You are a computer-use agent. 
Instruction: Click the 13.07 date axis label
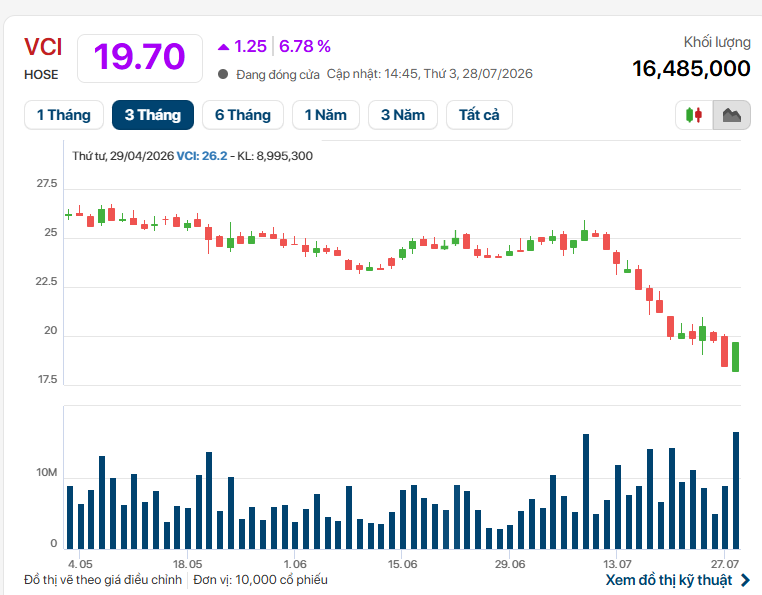tap(617, 564)
